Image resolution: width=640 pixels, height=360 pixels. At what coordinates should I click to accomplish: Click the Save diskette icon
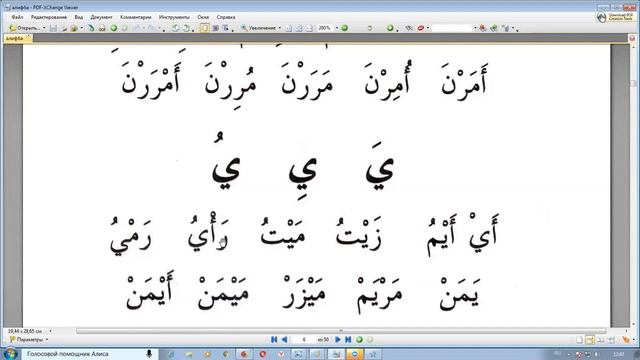[53, 28]
